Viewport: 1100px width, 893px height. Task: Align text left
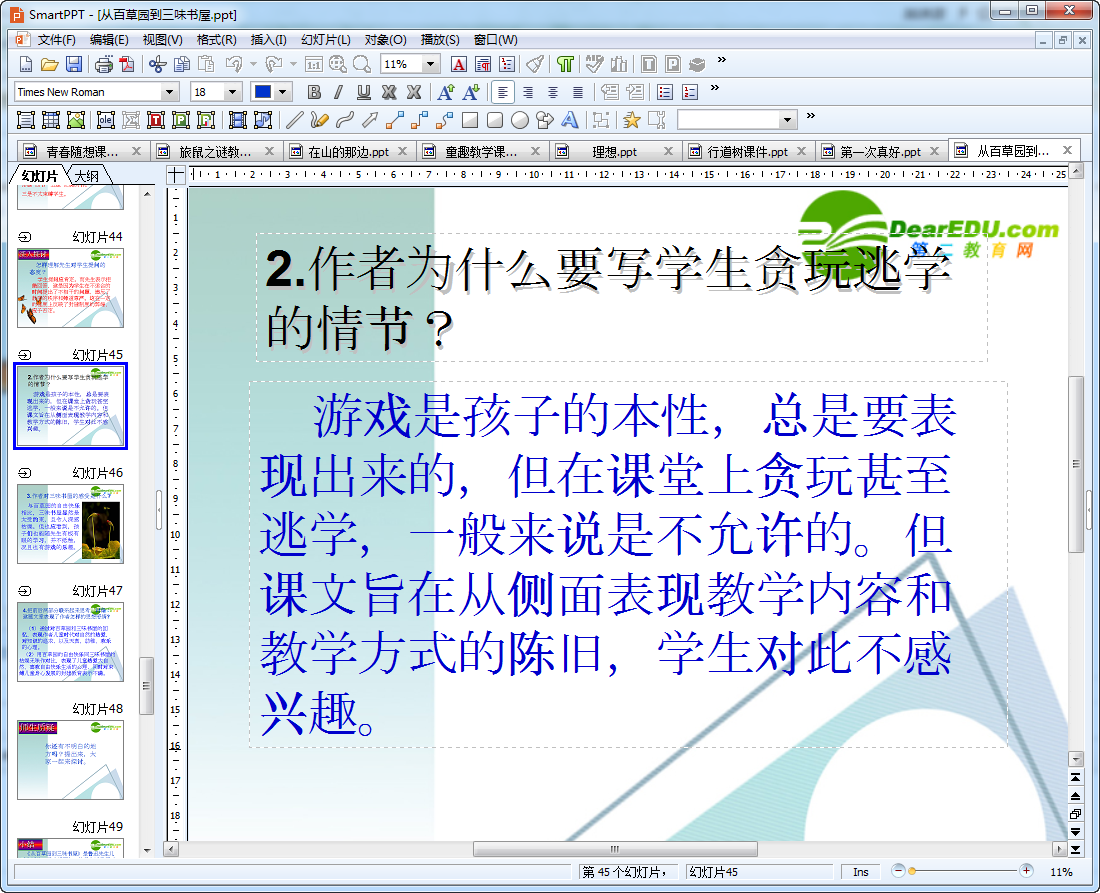pyautogui.click(x=502, y=92)
